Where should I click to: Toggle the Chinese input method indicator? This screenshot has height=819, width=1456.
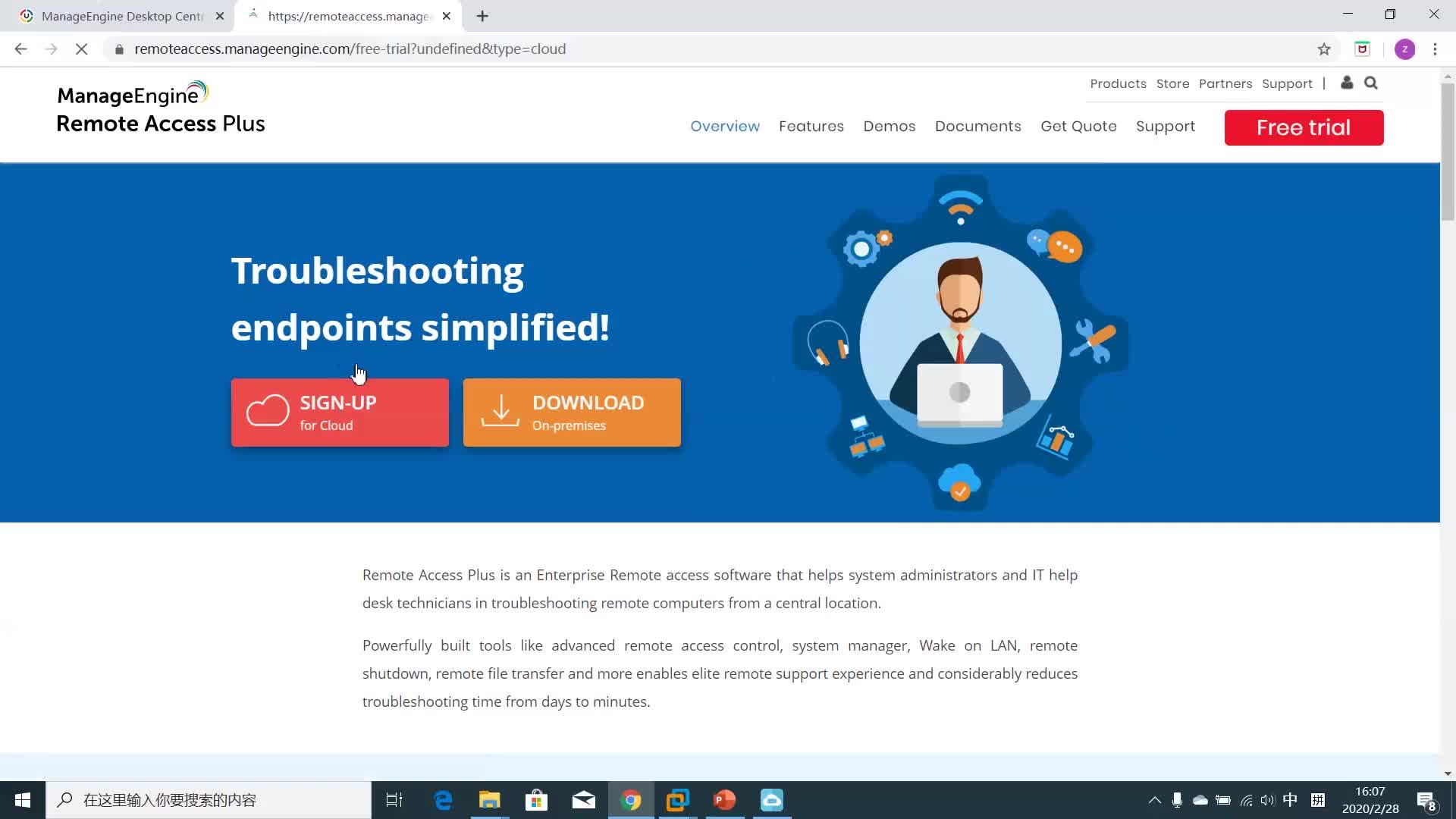[1291, 799]
